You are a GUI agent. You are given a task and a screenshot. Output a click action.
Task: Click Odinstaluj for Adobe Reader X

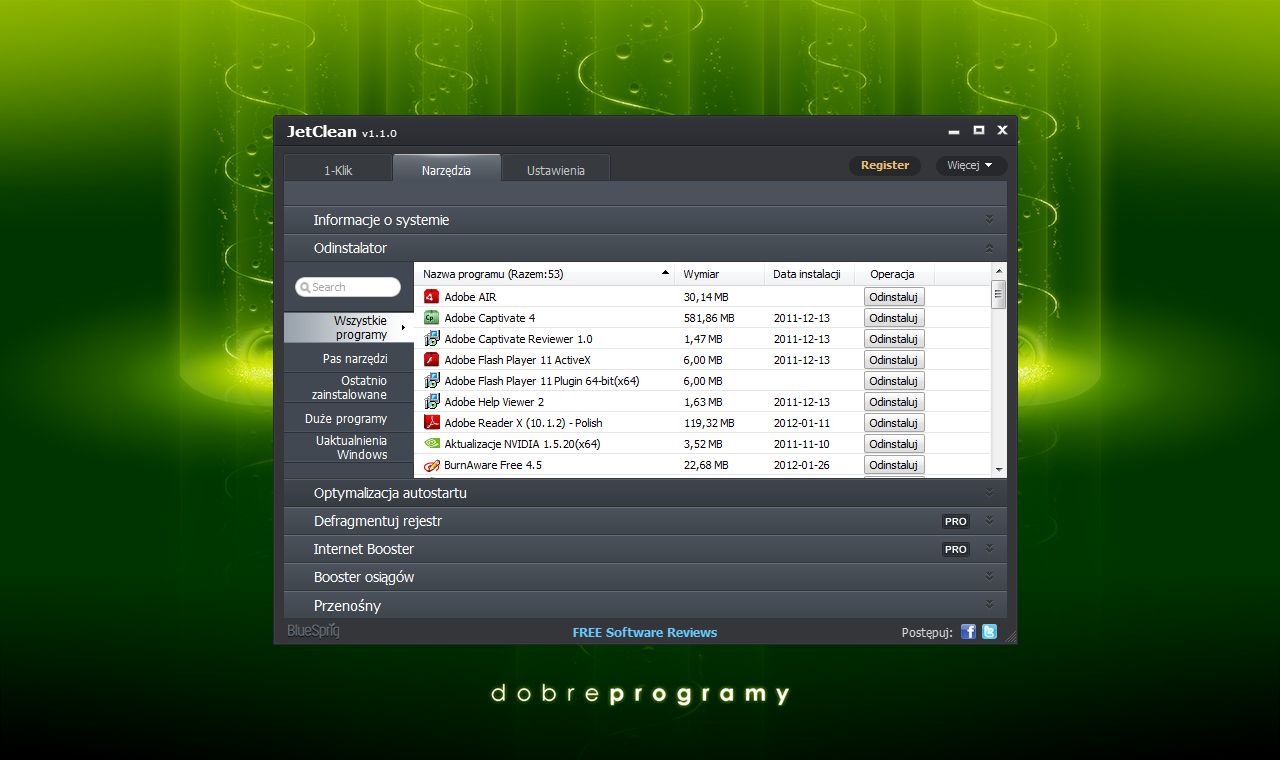[x=894, y=423]
